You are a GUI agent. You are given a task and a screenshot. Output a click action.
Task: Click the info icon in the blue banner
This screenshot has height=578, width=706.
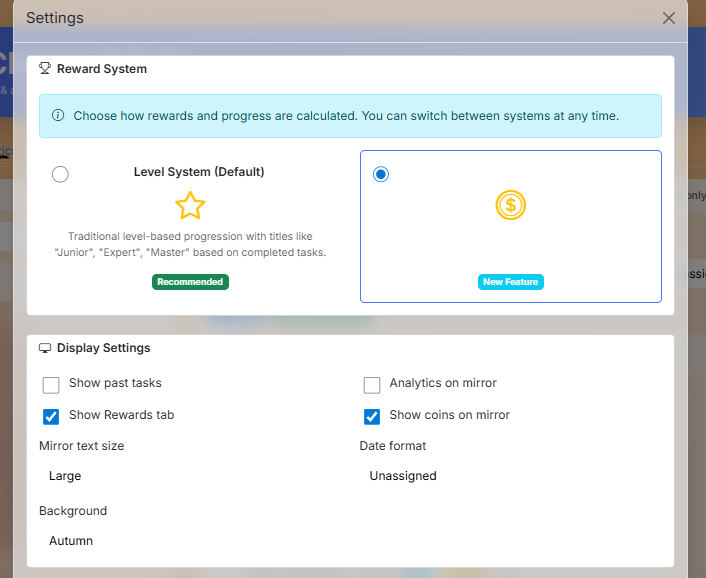point(58,116)
